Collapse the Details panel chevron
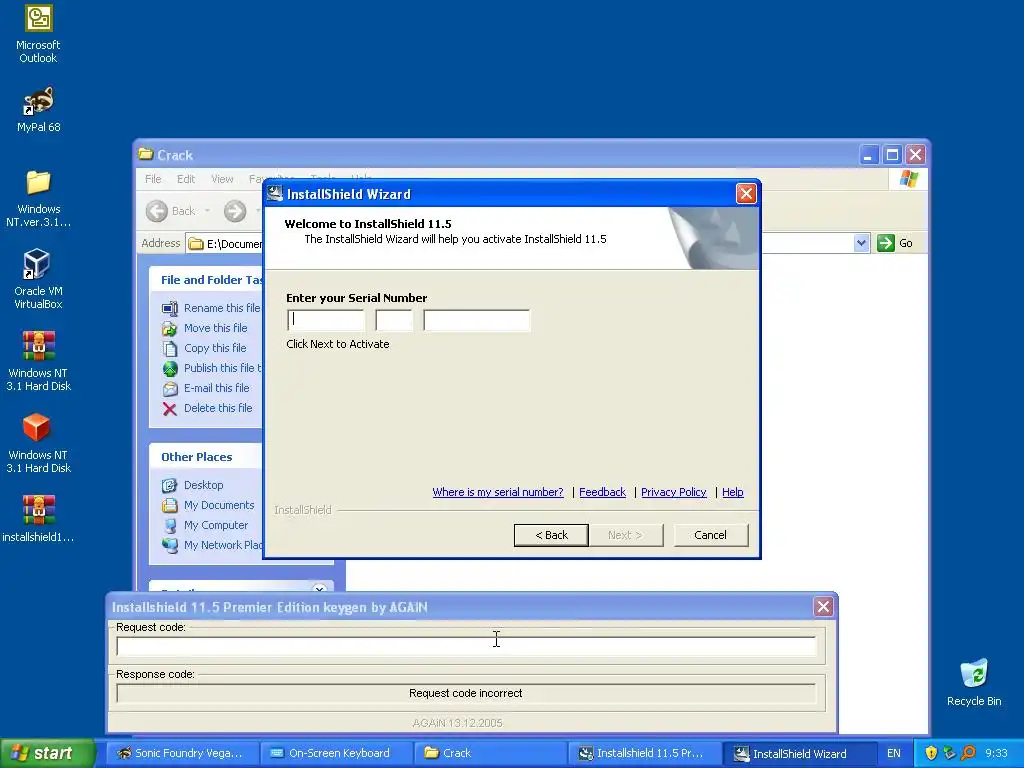 [319, 588]
